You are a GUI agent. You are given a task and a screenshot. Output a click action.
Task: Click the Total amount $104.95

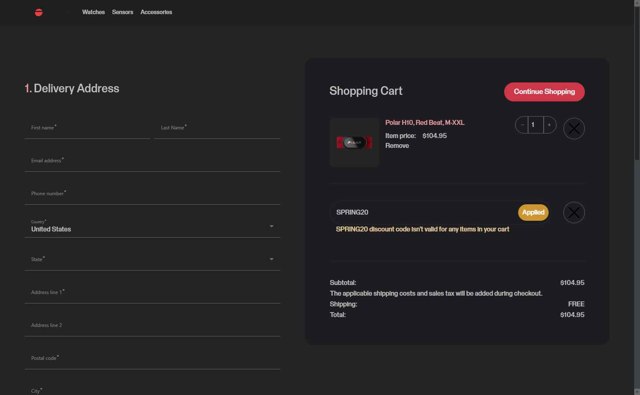(572, 315)
